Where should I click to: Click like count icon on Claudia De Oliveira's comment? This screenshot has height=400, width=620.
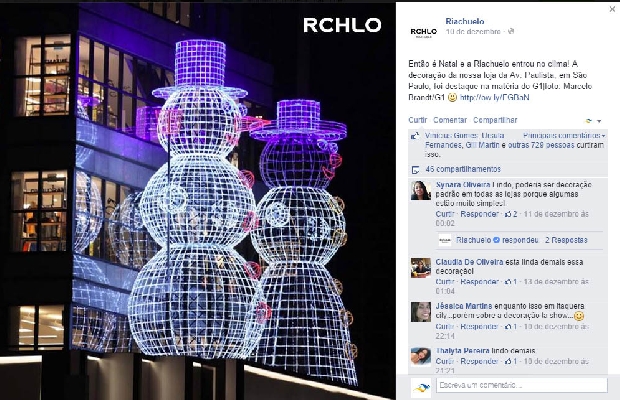508,282
